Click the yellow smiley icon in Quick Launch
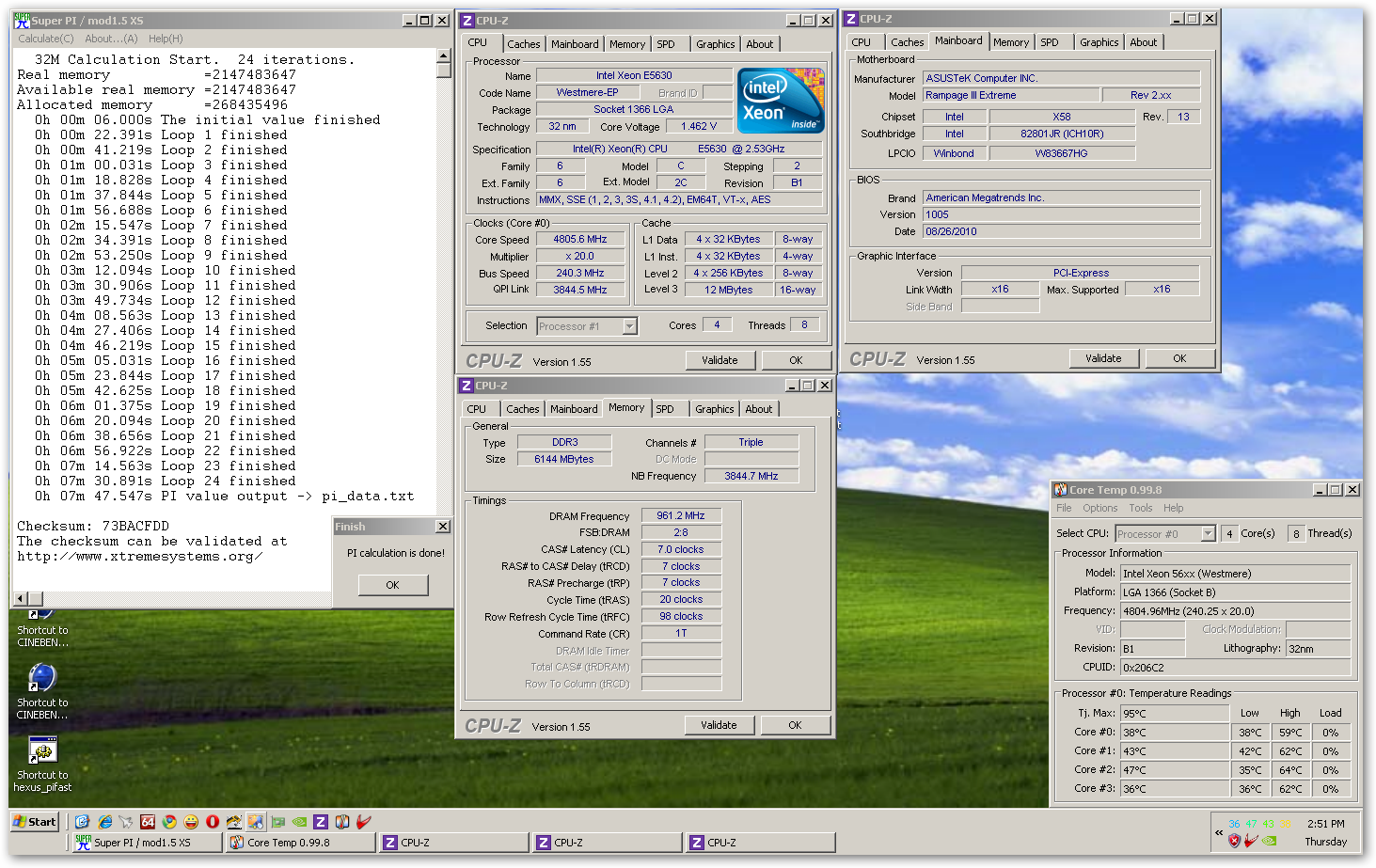Viewport: 1376px width, 868px height. [x=191, y=822]
